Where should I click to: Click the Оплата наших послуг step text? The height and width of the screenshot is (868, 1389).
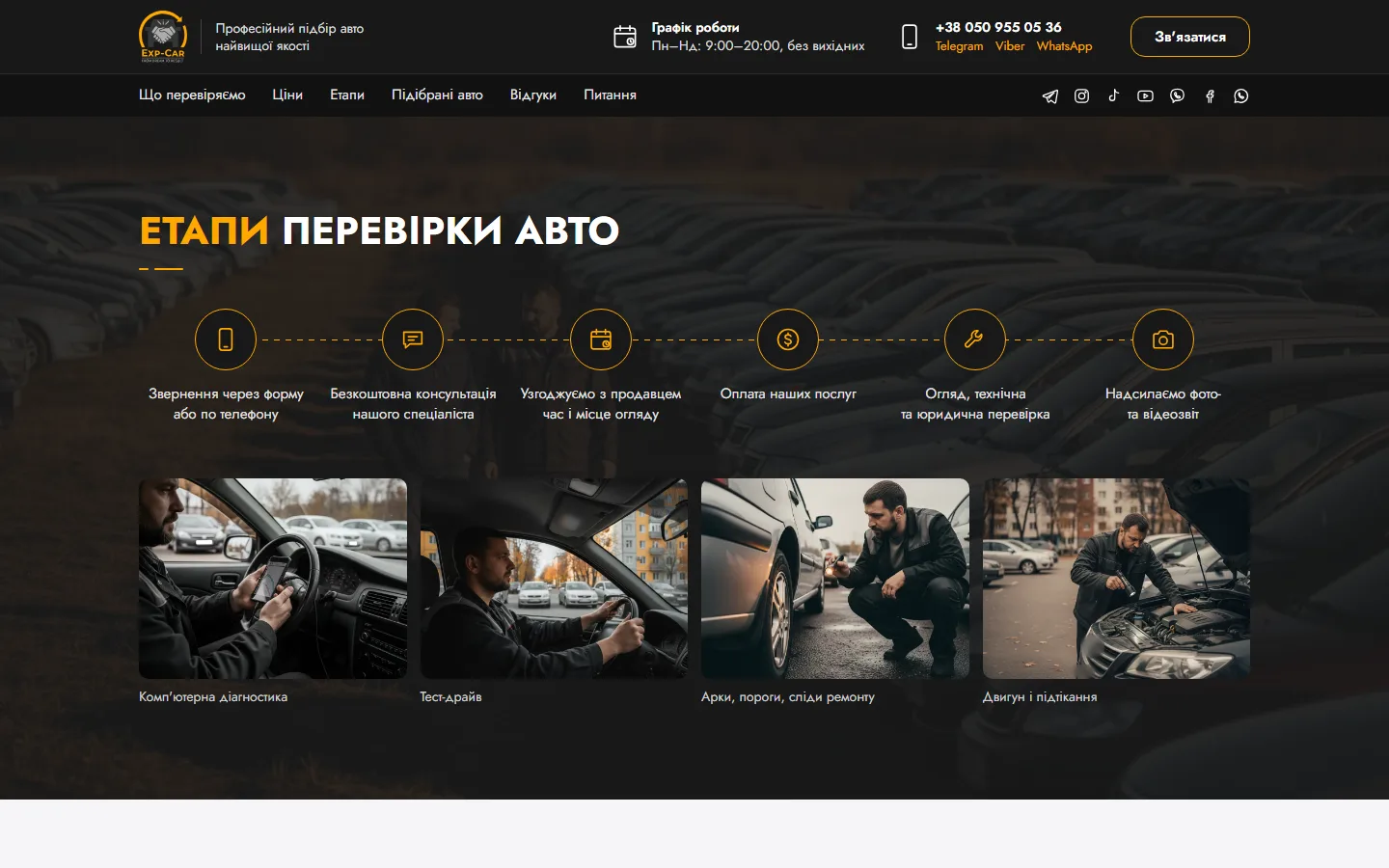point(788,393)
